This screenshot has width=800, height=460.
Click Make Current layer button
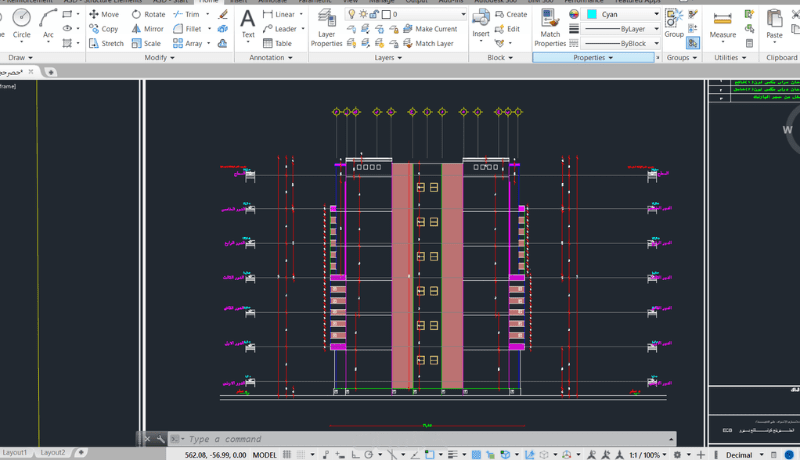(x=430, y=29)
